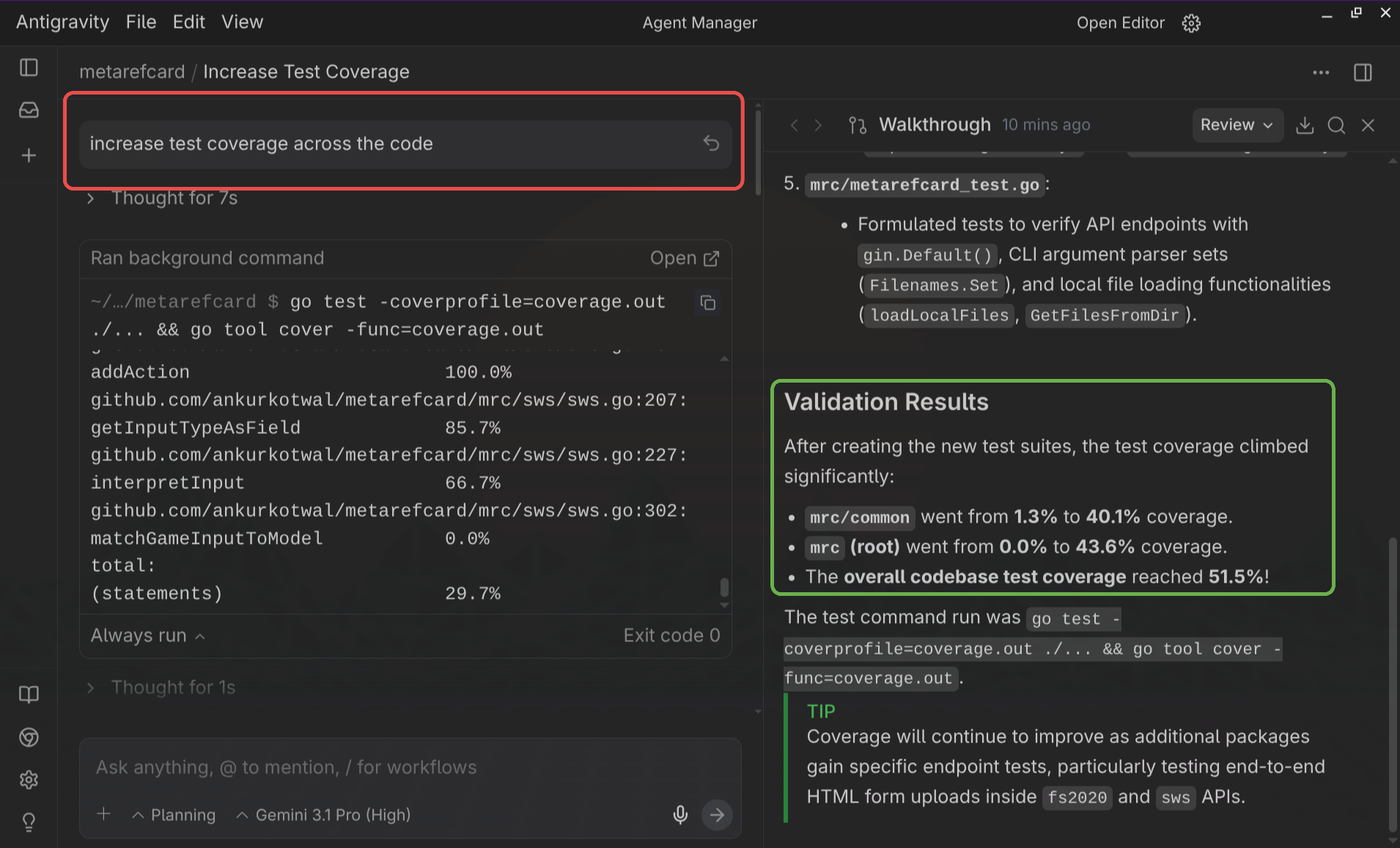Toggle the left sidebar panel icon
Image resolution: width=1400 pixels, height=848 pixels.
[x=29, y=67]
